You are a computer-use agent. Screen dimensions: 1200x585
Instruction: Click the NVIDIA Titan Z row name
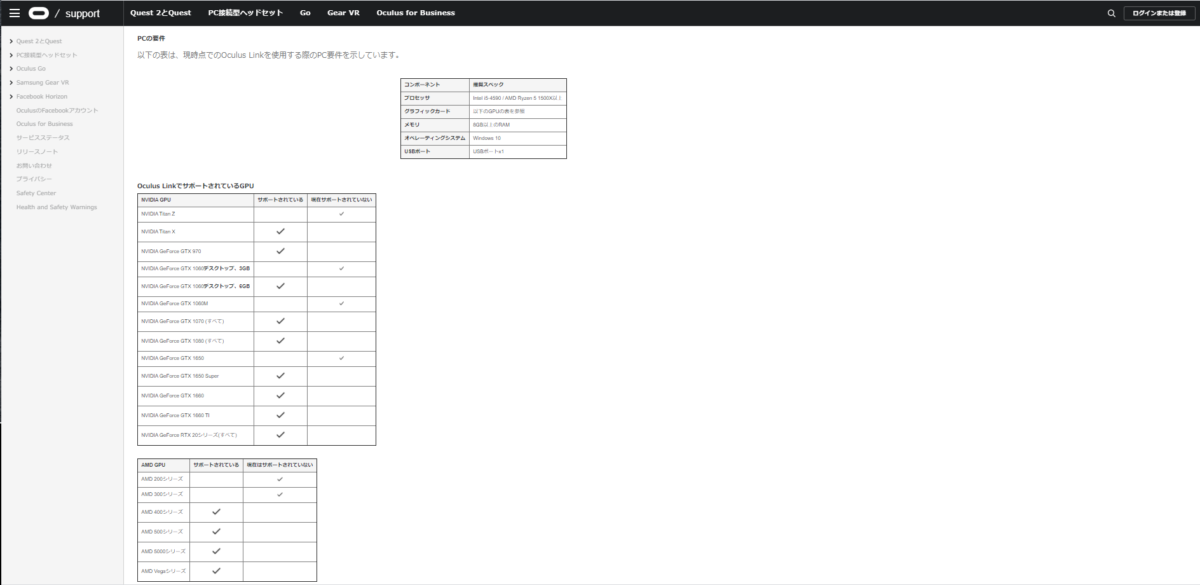tap(158, 213)
